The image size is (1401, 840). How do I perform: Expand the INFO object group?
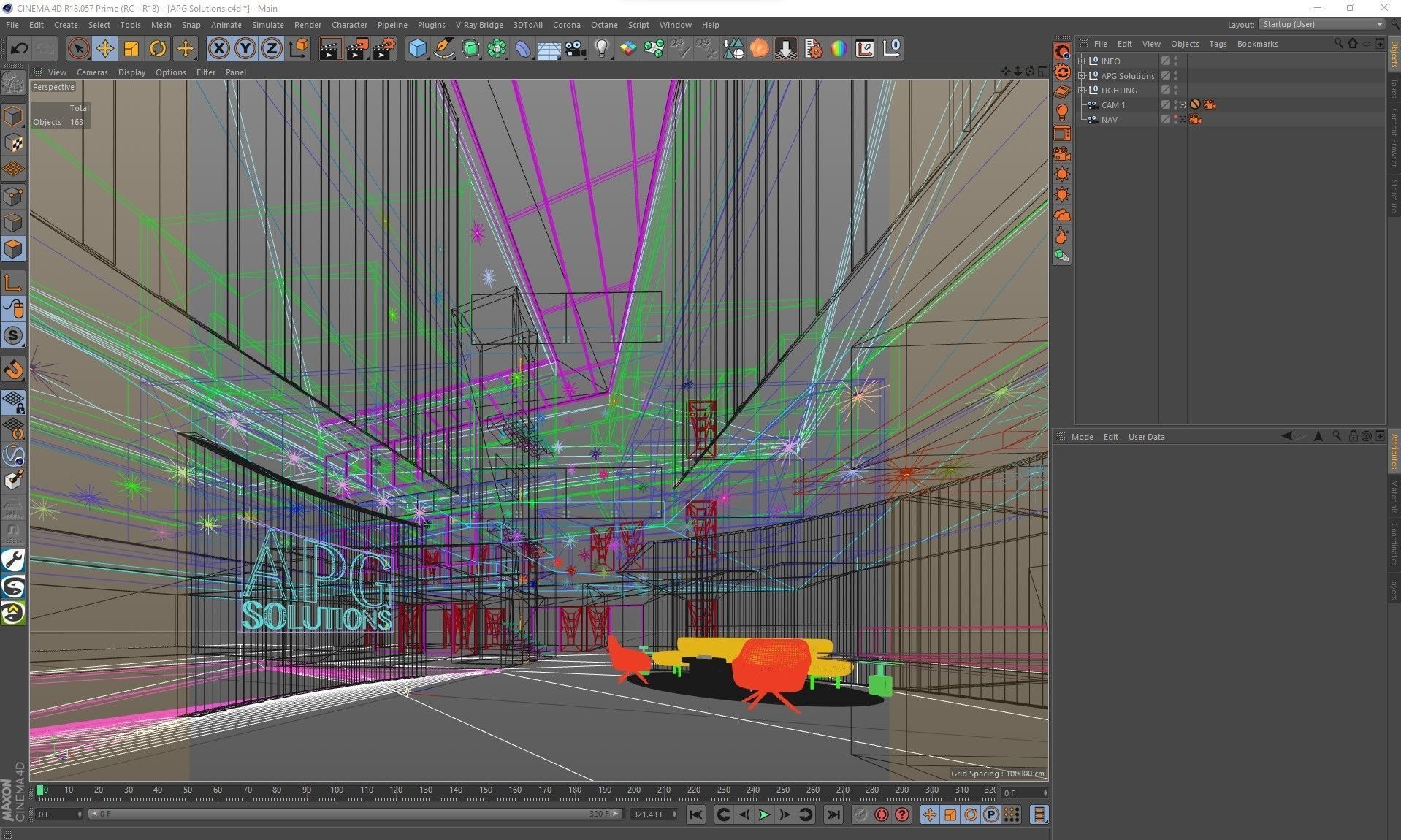1083,61
